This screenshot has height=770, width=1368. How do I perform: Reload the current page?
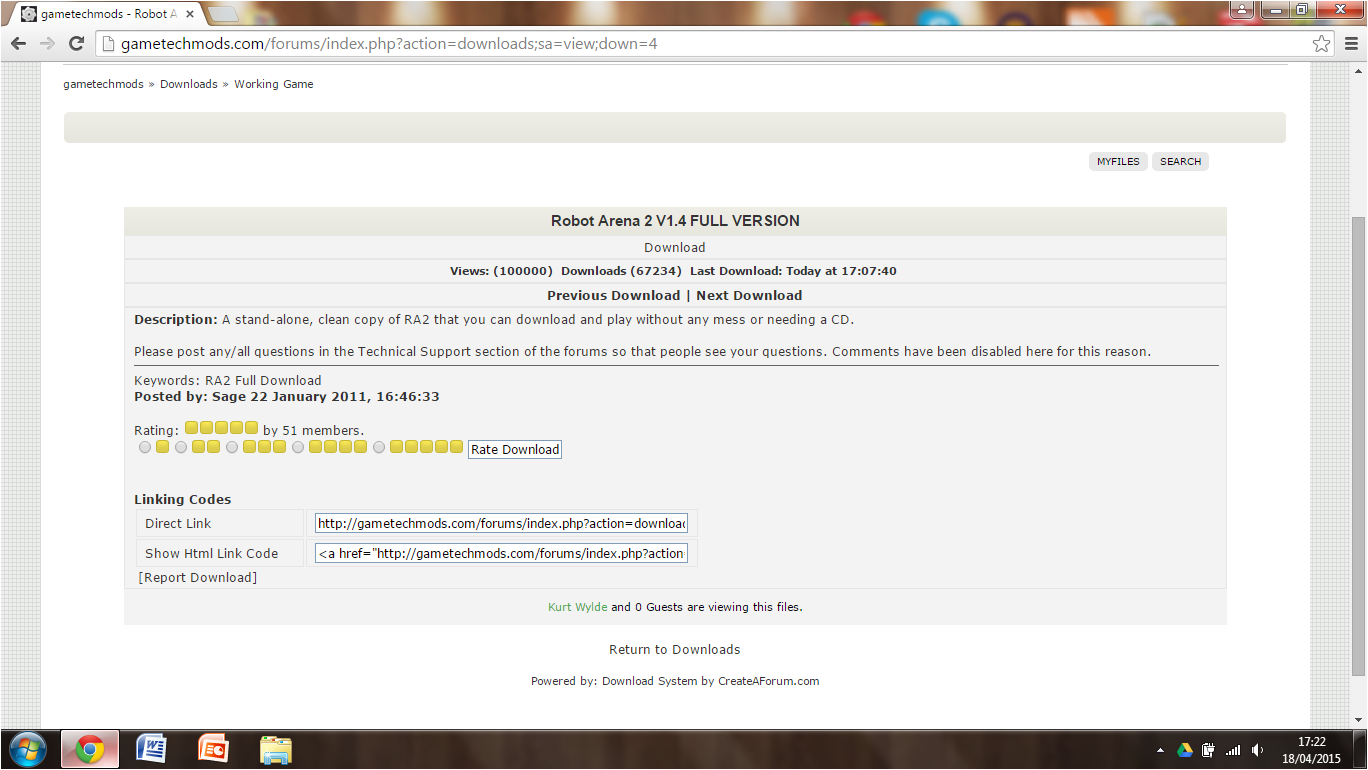pos(76,44)
